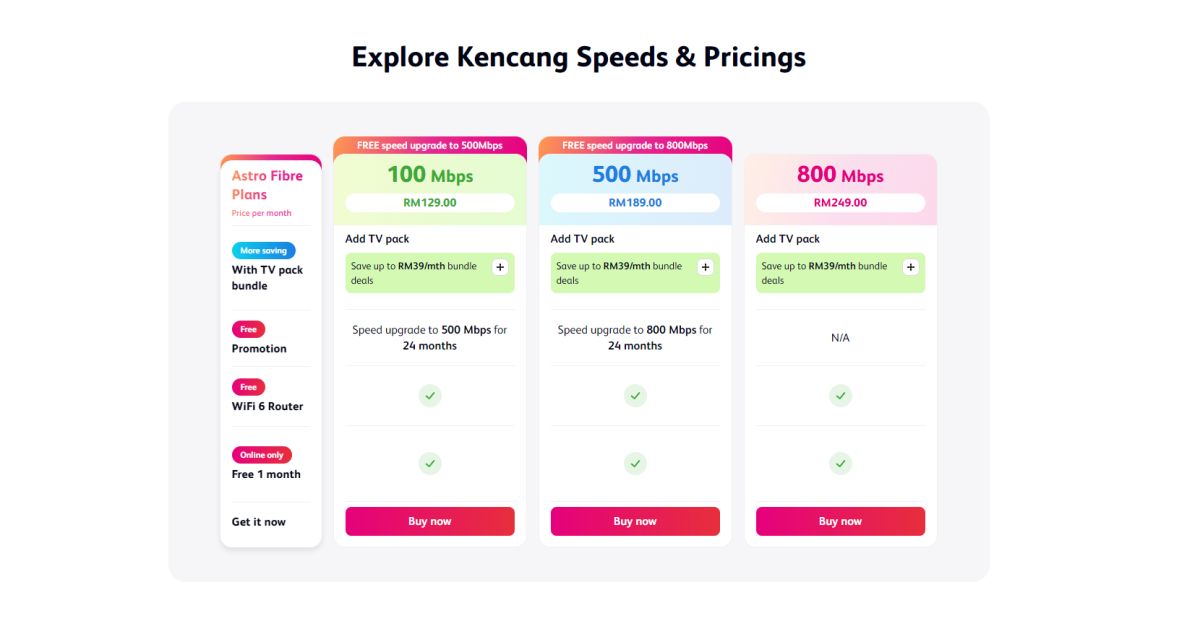Click Free 1 month checkmark for 100 Mbps

(430, 464)
